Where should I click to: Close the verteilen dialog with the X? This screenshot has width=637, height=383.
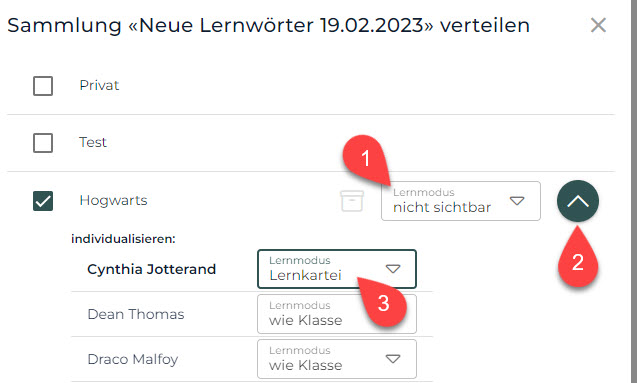click(598, 25)
